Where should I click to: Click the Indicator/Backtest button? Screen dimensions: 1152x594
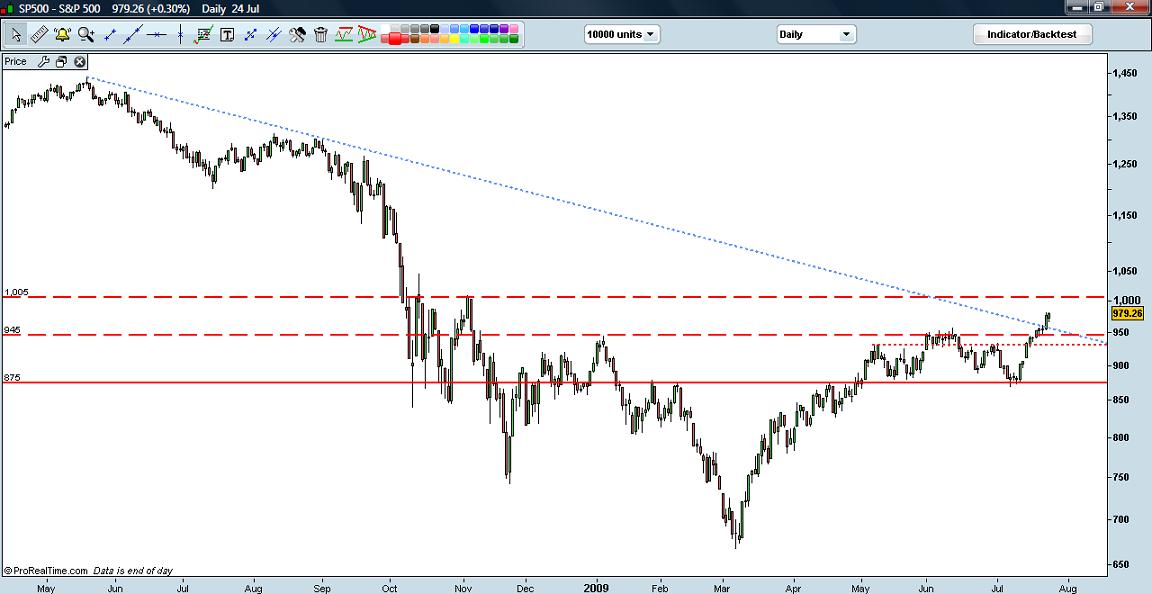(1032, 35)
